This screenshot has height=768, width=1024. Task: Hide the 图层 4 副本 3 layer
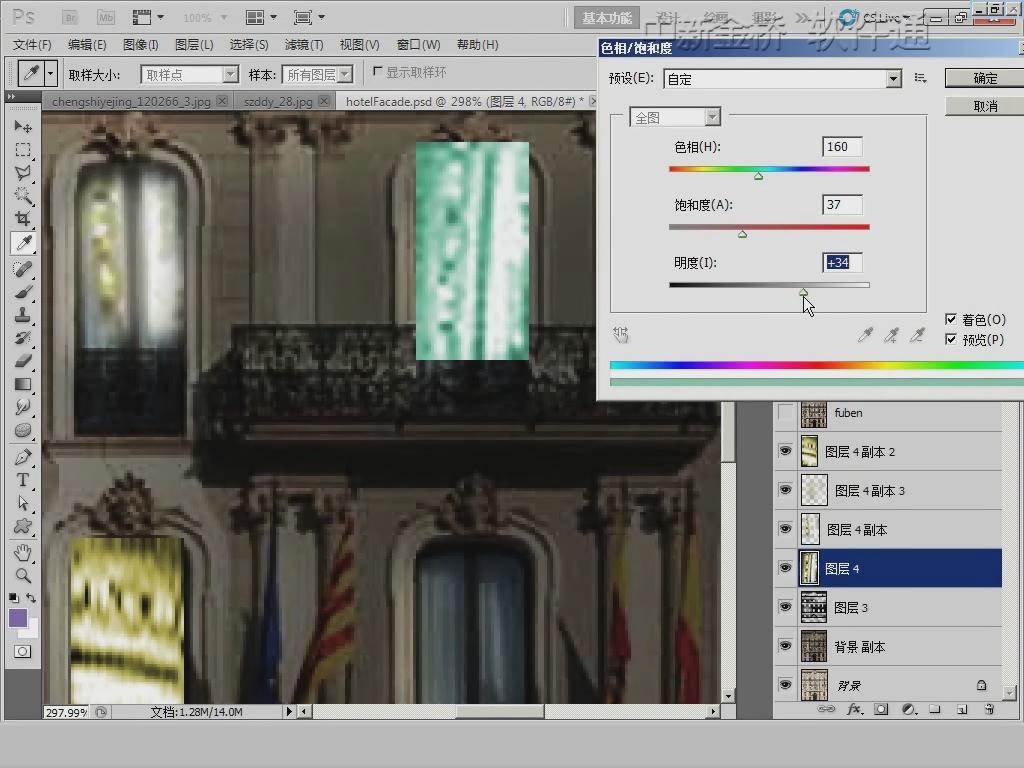[785, 490]
